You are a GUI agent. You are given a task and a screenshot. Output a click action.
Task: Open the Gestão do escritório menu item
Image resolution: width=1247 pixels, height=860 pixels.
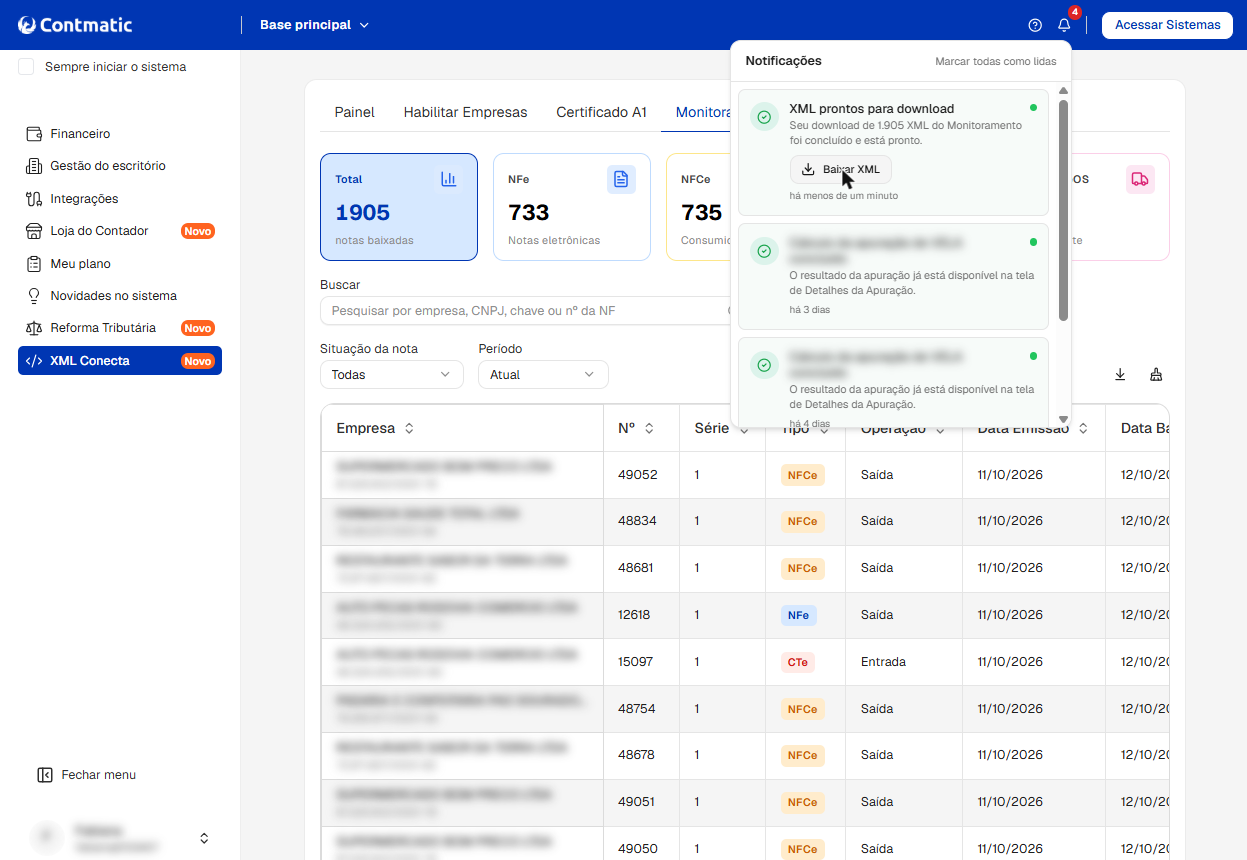[120, 166]
